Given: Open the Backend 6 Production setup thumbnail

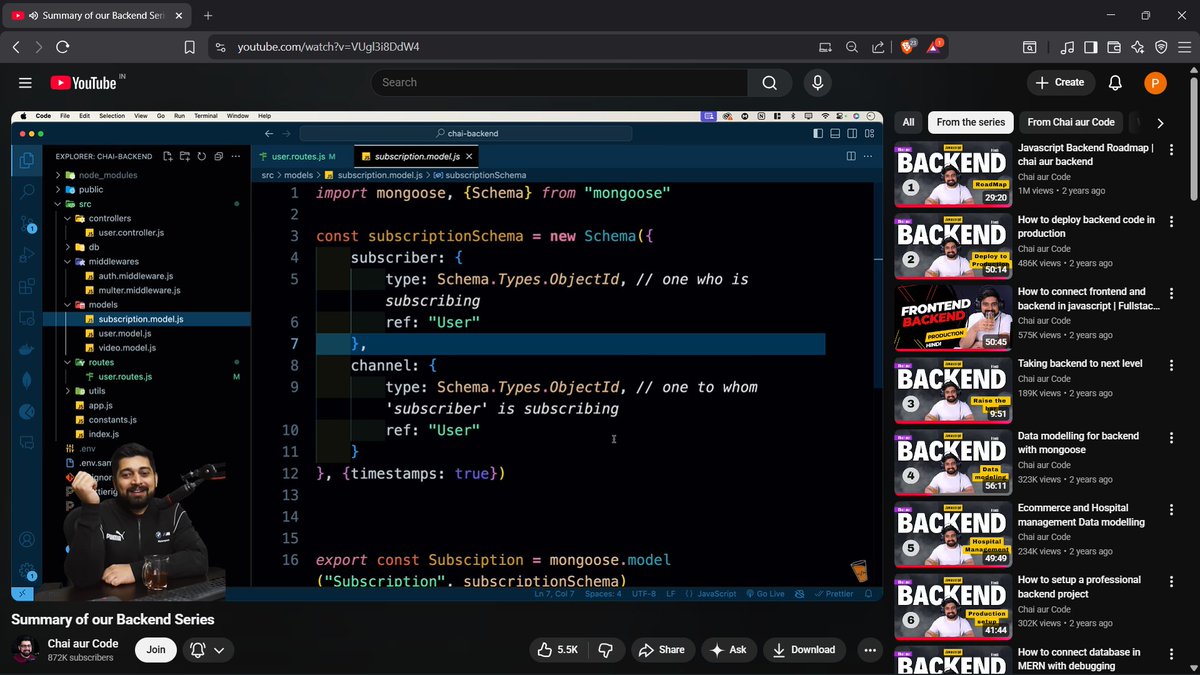Looking at the screenshot, I should coord(953,605).
